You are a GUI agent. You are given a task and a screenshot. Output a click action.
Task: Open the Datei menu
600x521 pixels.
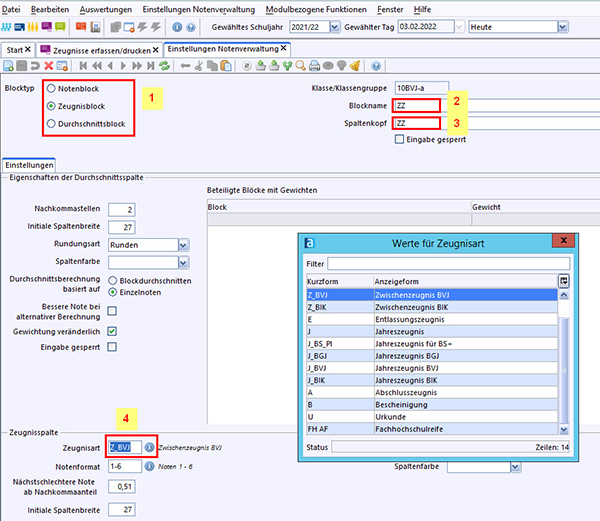point(11,9)
